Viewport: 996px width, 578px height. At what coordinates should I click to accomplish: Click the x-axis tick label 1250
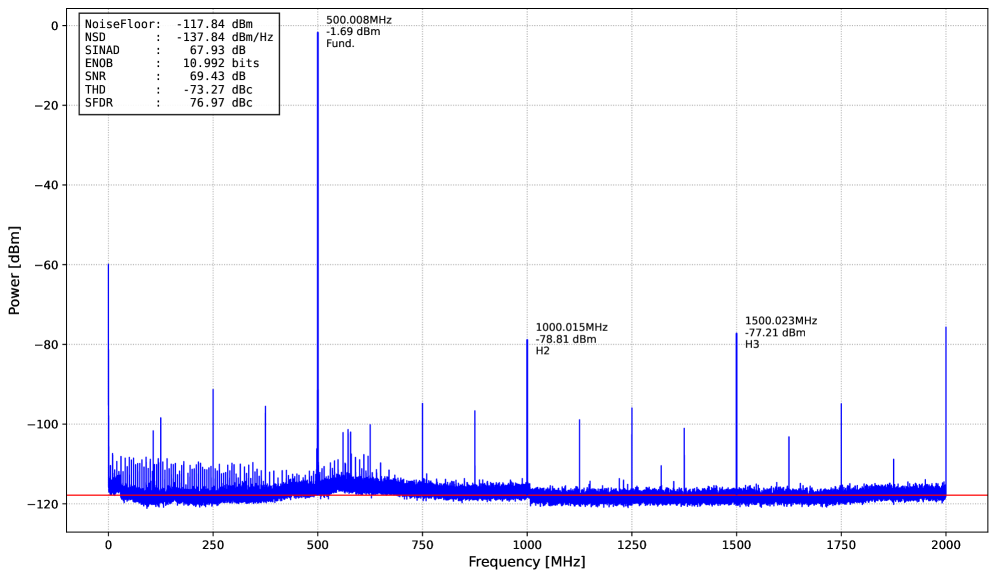[x=631, y=545]
